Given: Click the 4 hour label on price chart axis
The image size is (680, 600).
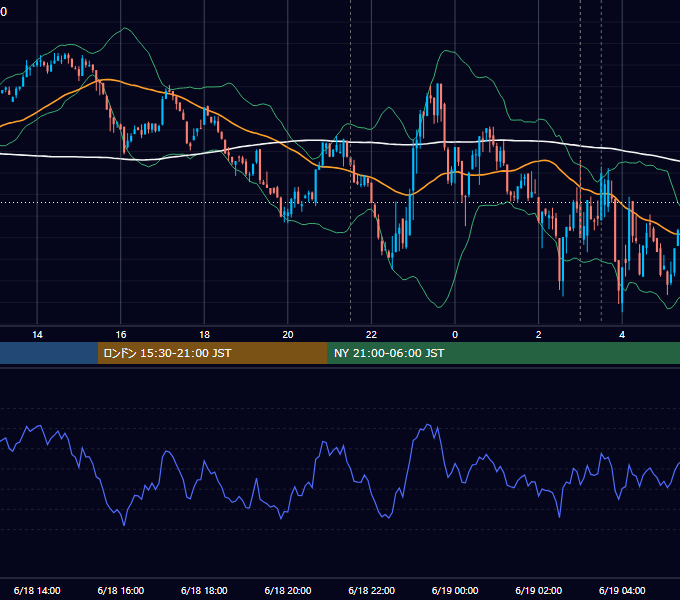Looking at the screenshot, I should click(x=622, y=335).
